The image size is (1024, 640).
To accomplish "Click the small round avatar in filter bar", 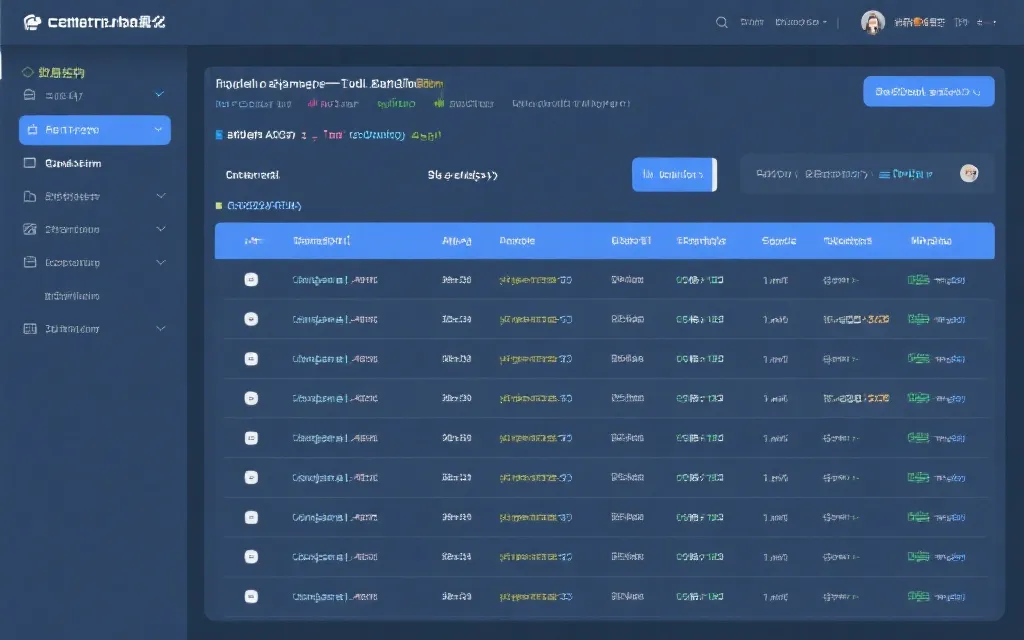I will (x=968, y=173).
